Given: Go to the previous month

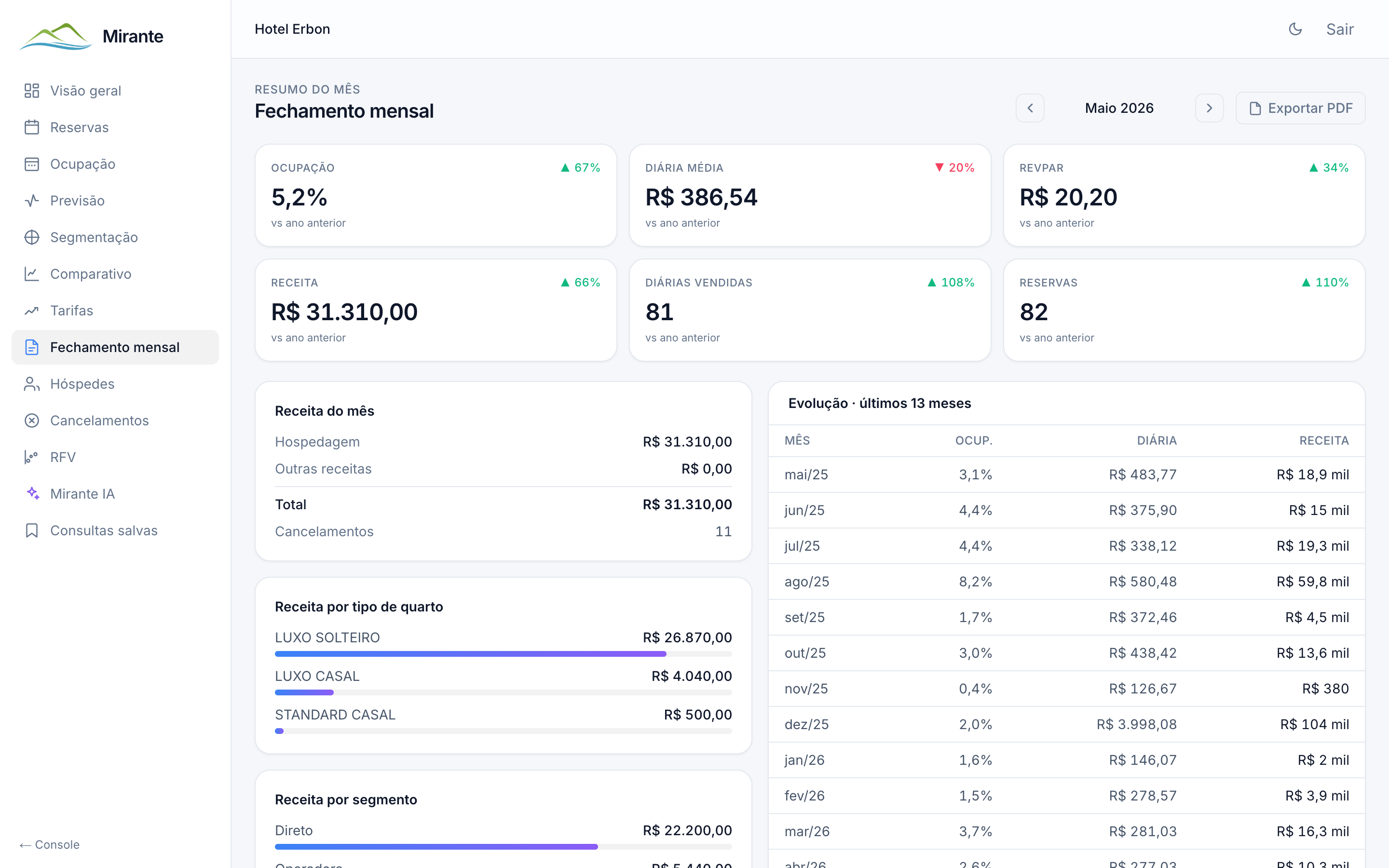Looking at the screenshot, I should coord(1030,108).
